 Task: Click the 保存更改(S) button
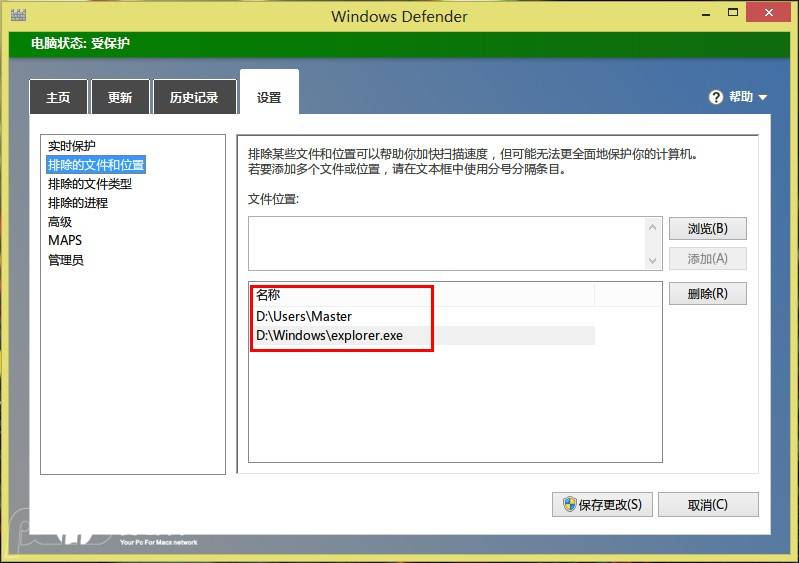click(602, 504)
